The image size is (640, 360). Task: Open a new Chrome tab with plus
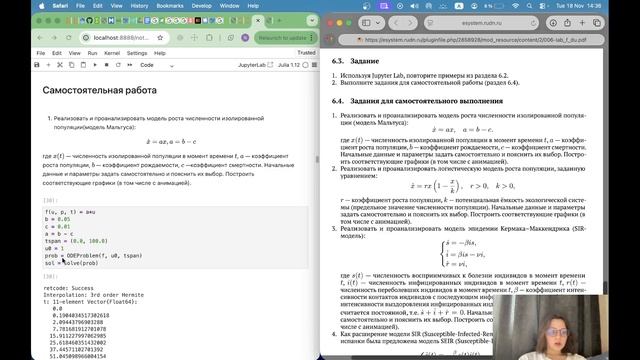point(279,20)
